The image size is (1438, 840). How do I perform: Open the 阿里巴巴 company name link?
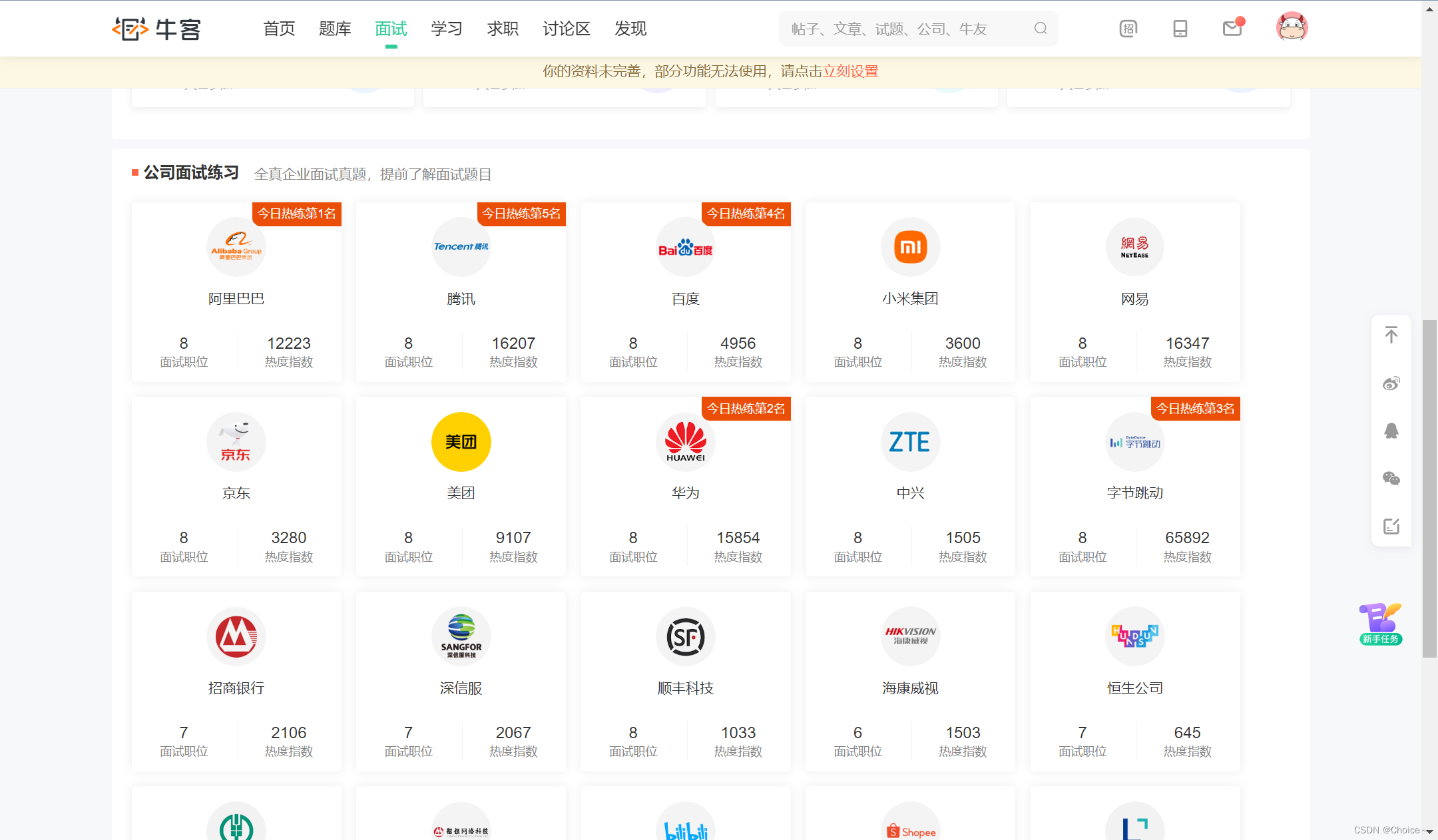236,299
